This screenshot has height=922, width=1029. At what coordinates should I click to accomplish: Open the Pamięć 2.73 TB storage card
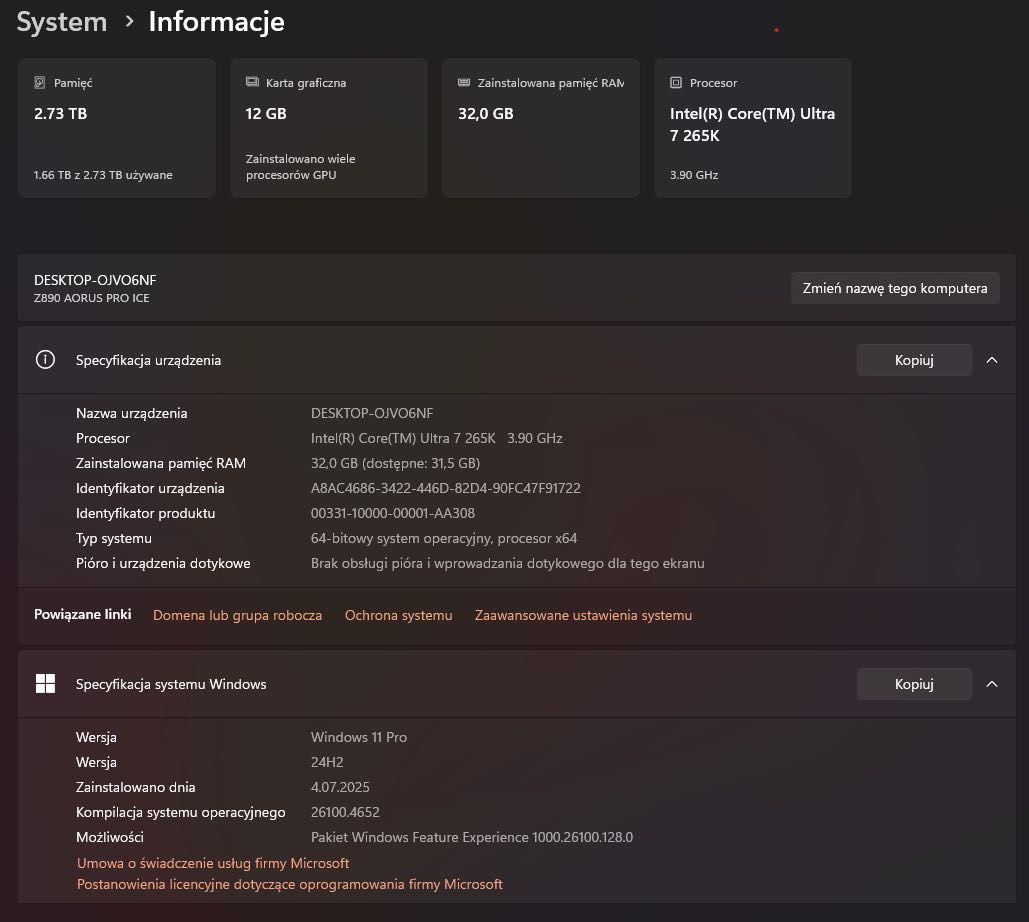117,128
